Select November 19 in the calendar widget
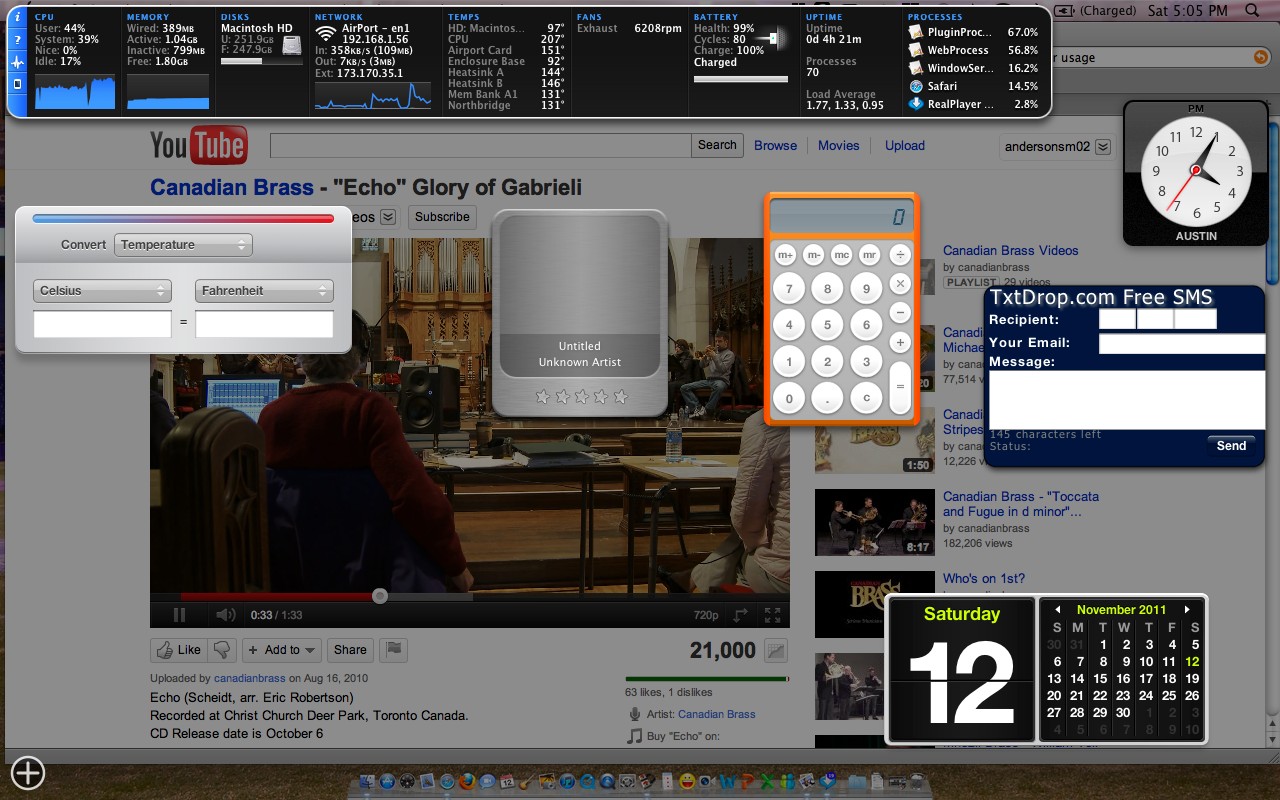 (1191, 679)
